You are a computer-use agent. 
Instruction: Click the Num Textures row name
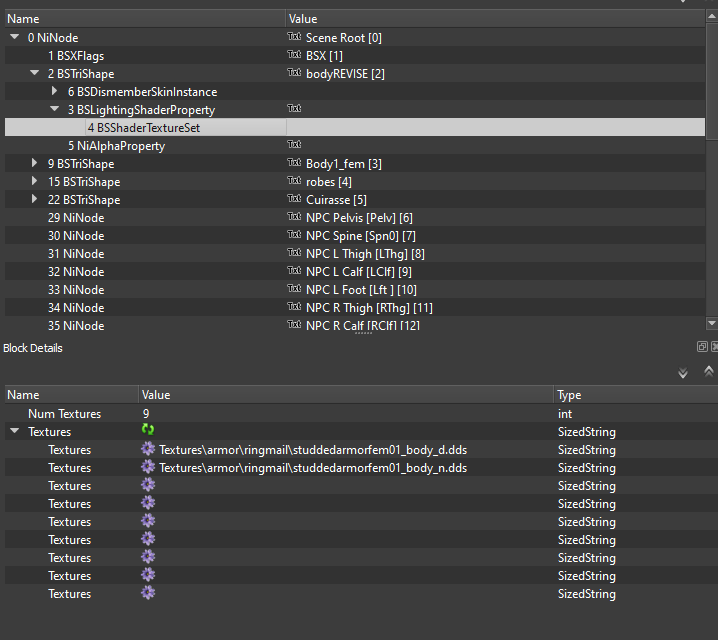pos(65,414)
